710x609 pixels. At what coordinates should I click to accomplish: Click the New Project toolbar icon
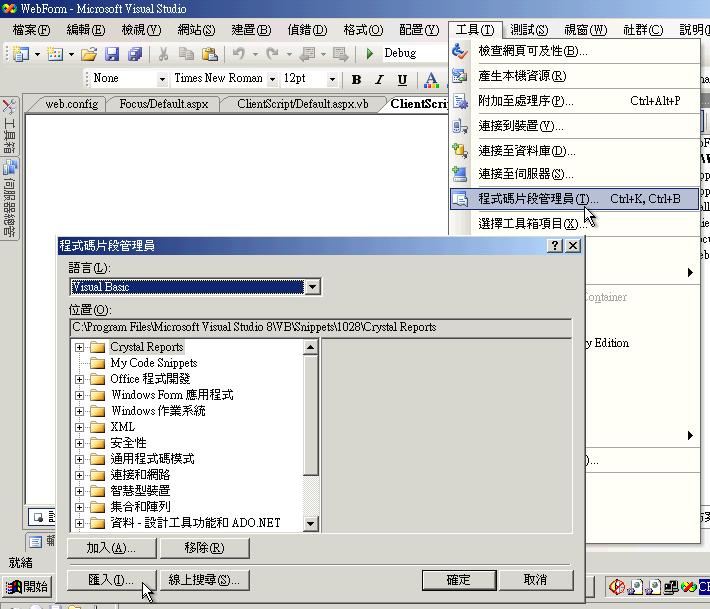[21, 54]
